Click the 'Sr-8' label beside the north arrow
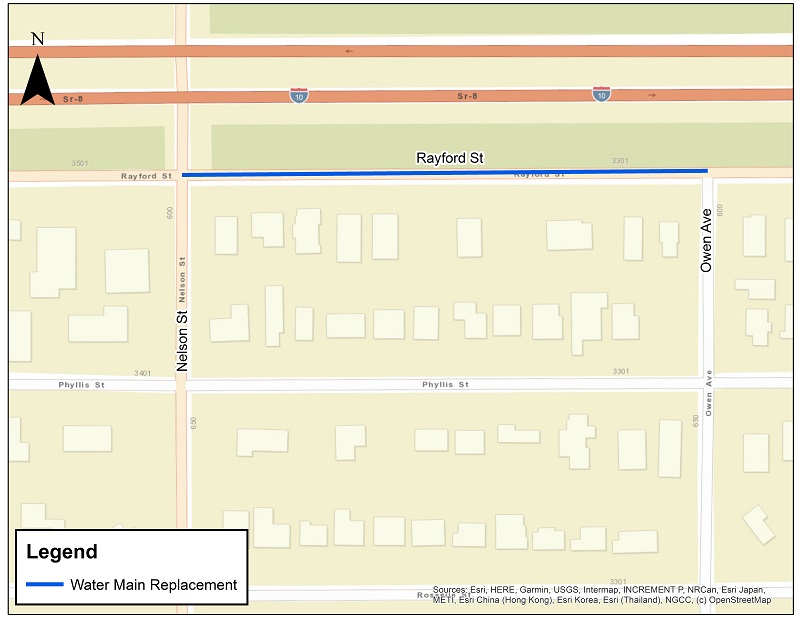Screen dimensions: 800x618 click(x=73, y=99)
